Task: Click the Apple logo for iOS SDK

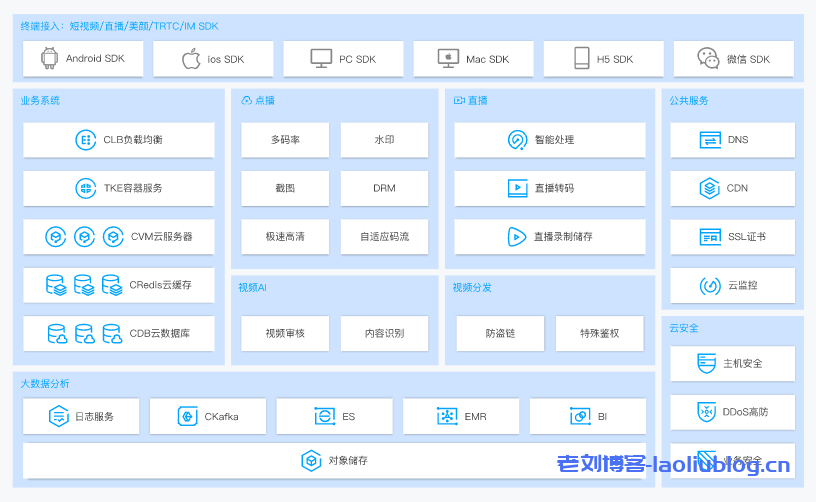Action: click(190, 59)
